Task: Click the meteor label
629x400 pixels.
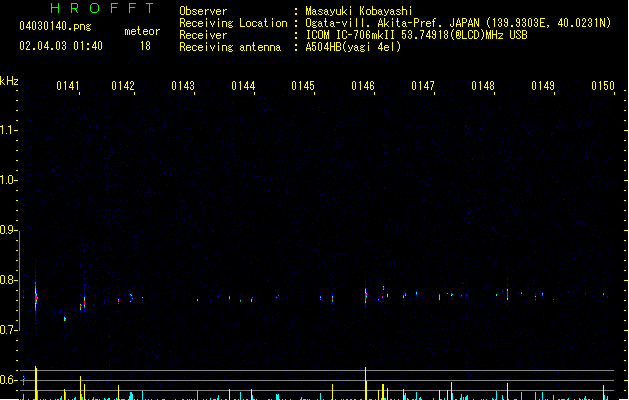Action: pos(142,31)
